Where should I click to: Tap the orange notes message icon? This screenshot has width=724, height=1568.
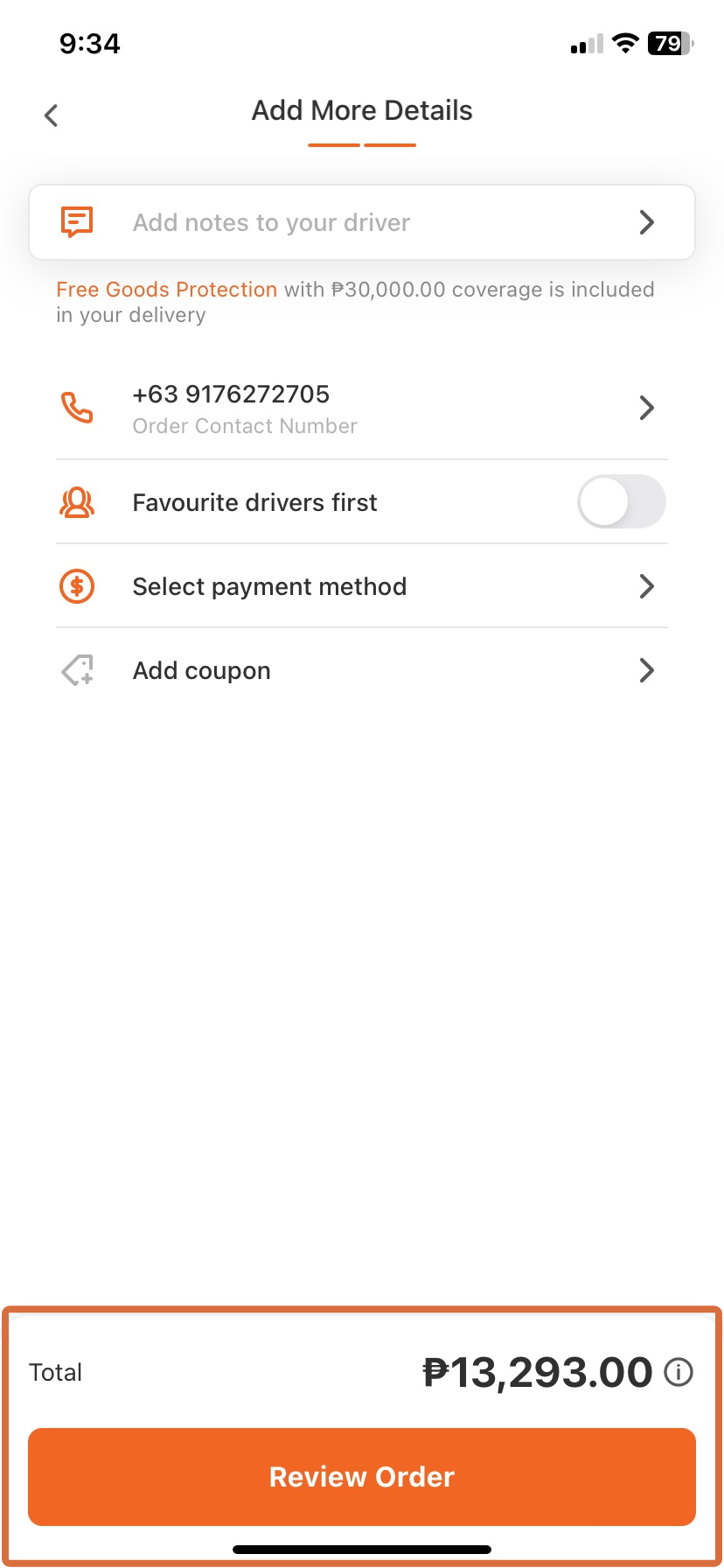77,222
